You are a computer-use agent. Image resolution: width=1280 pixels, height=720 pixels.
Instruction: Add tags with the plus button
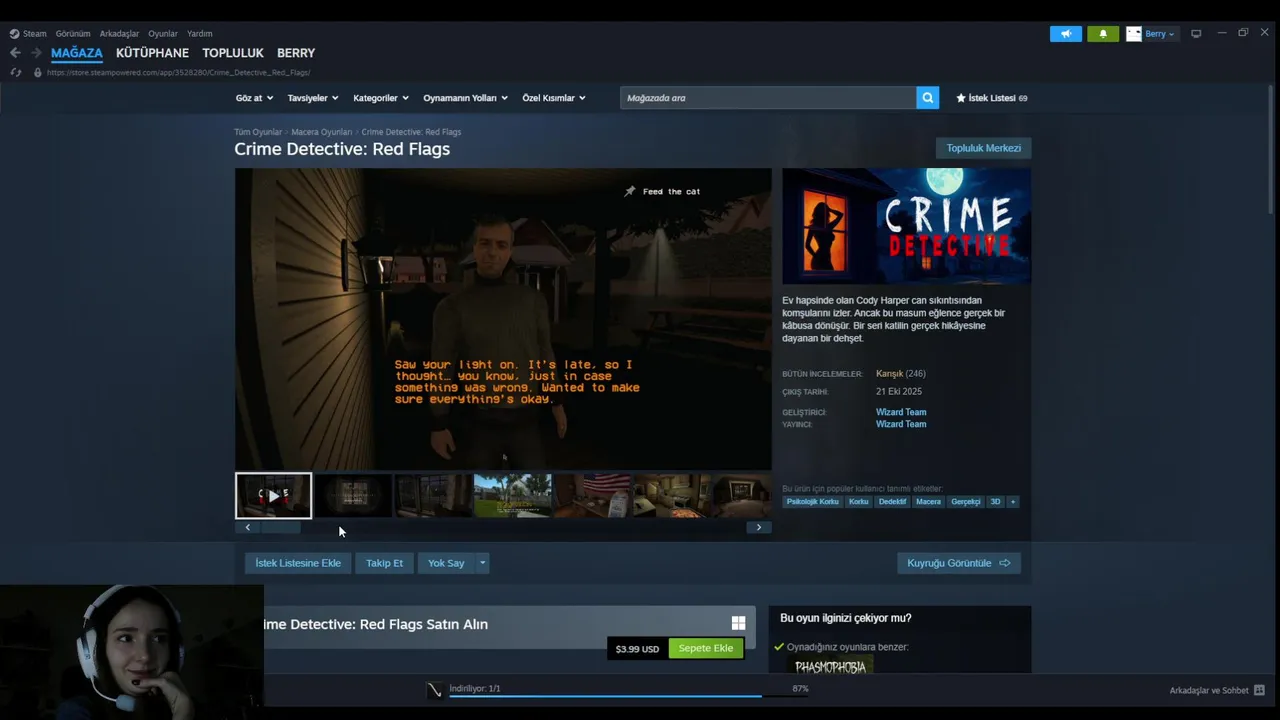(x=1013, y=502)
